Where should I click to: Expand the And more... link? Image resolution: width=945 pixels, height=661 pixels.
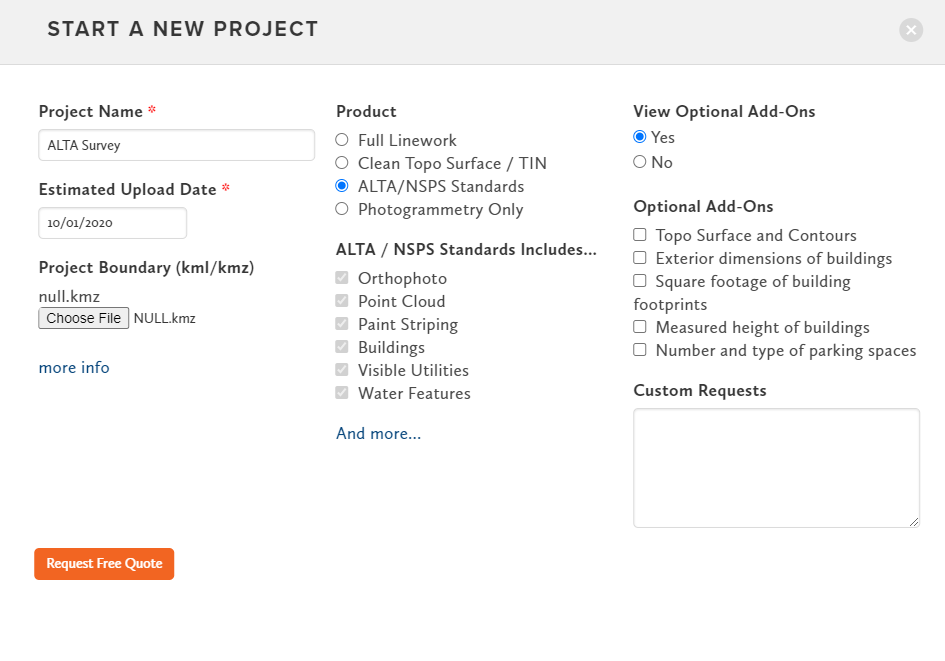378,433
